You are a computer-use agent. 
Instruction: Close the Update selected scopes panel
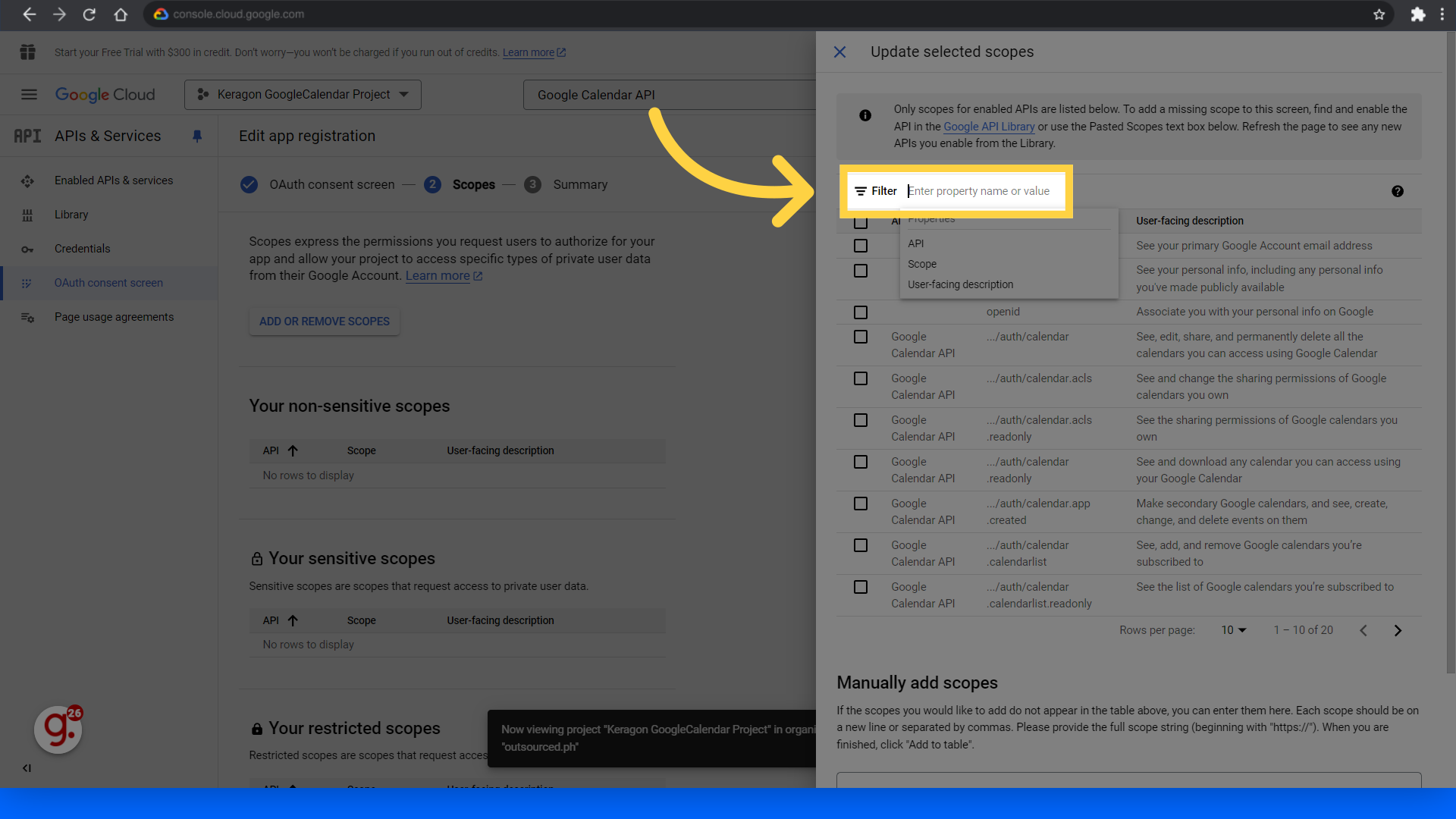pyautogui.click(x=839, y=52)
